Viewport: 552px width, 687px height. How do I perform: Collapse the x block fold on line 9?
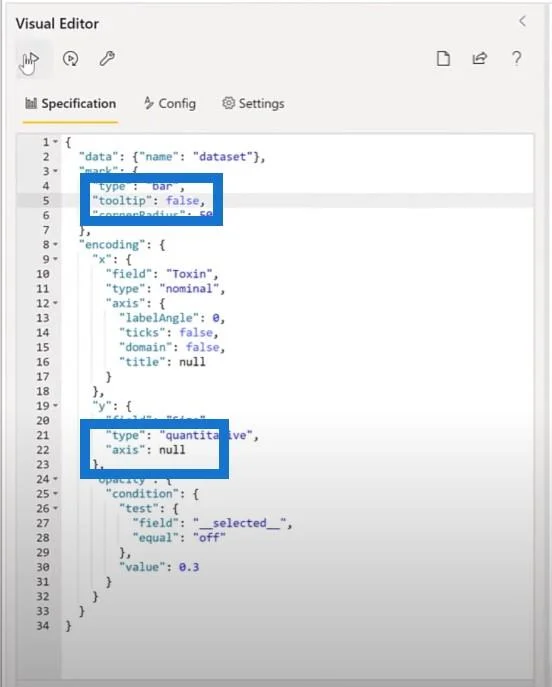56,259
